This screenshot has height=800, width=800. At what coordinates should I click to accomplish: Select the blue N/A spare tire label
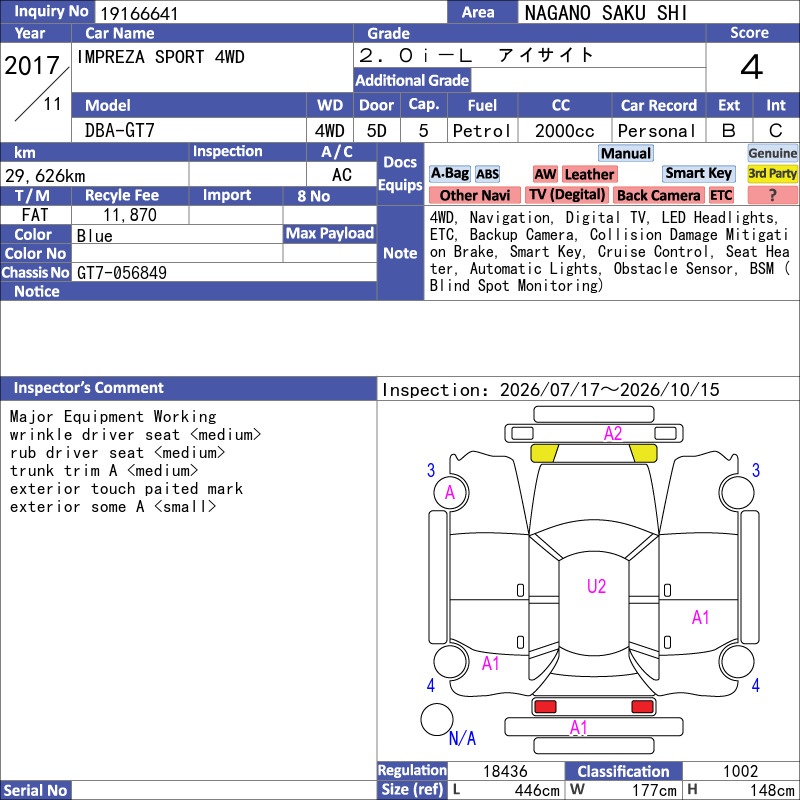[x=462, y=738]
